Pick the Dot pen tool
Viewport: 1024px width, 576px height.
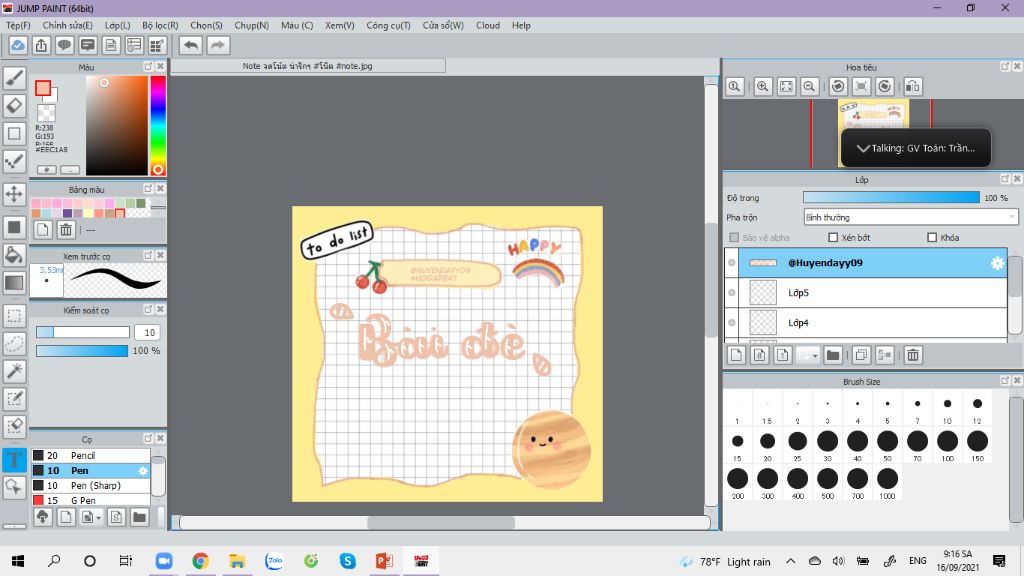(x=14, y=161)
